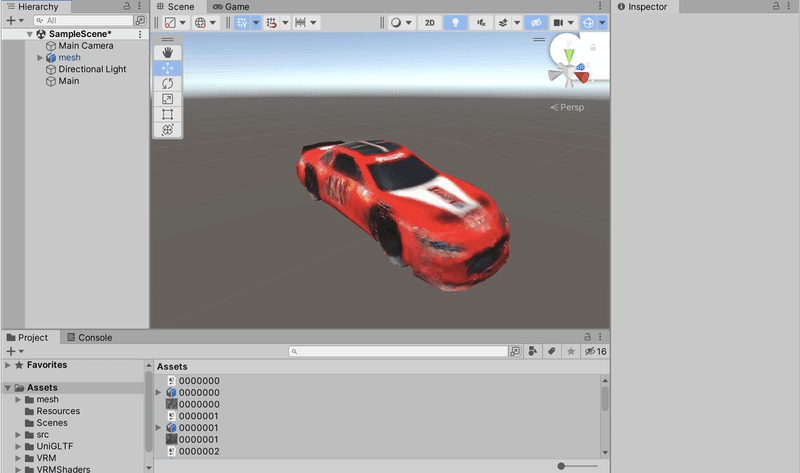The width and height of the screenshot is (800, 473).
Task: Select the Main object in Hierarchy
Action: pos(68,81)
